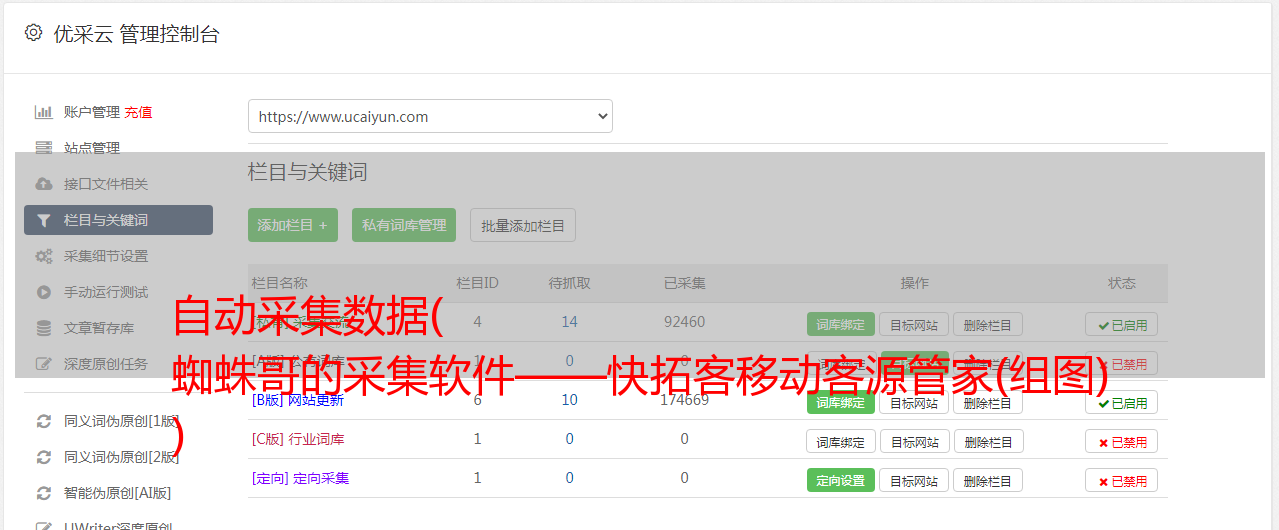
Task: Open 文章暂存库 in the sidebar
Action: (99, 328)
